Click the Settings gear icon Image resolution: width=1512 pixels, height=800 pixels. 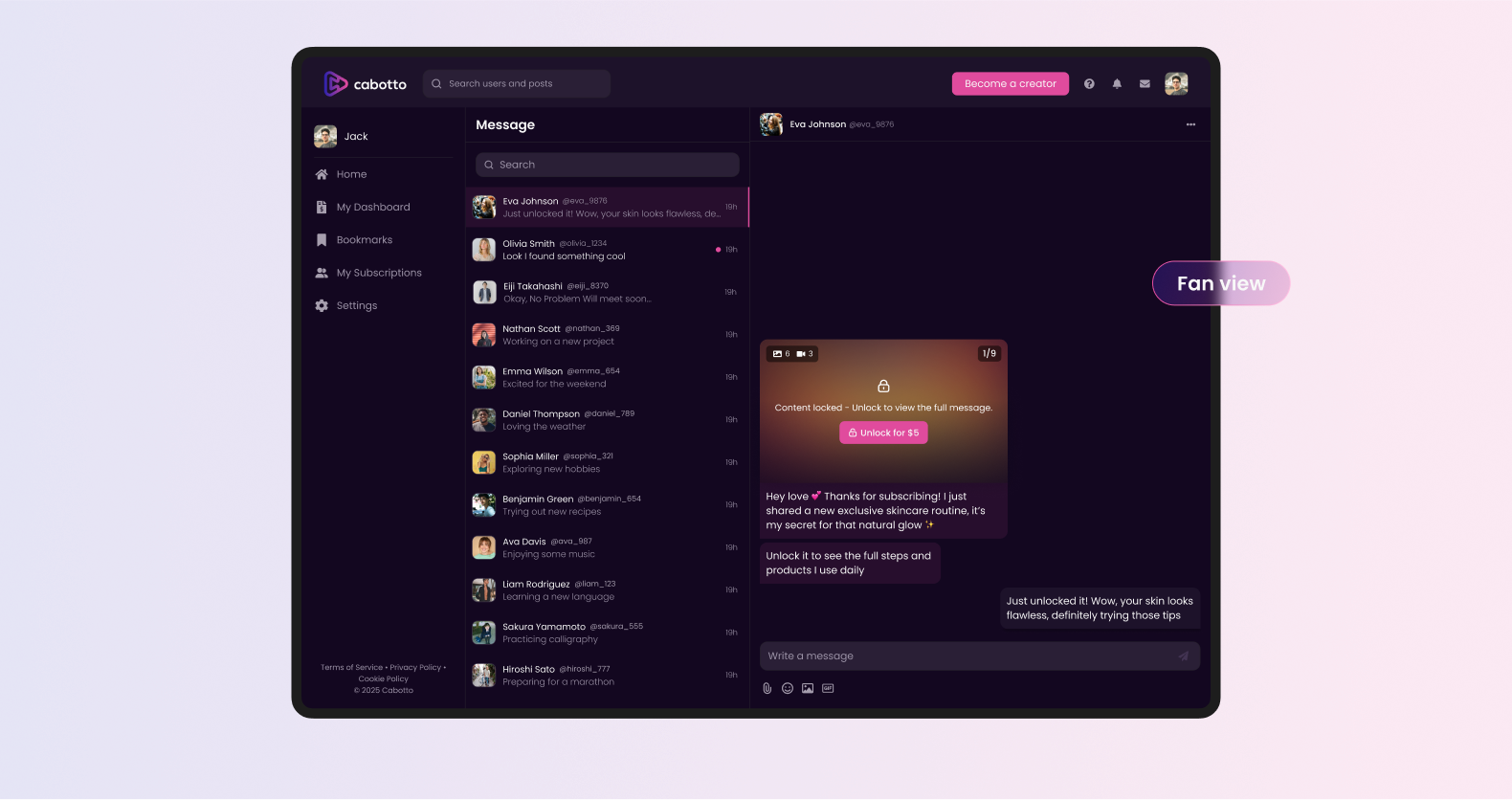point(322,306)
